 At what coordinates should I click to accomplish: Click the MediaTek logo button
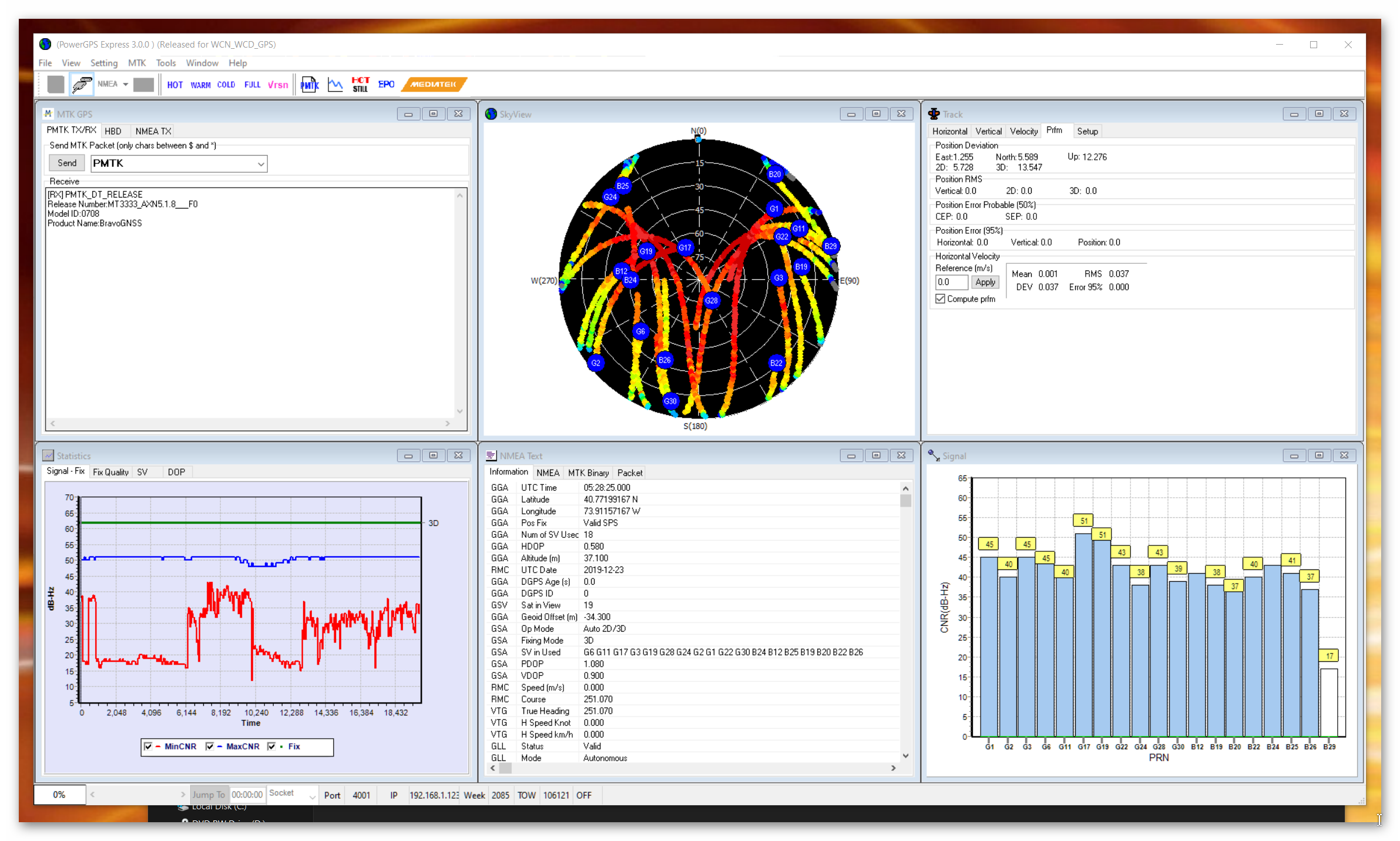(434, 85)
